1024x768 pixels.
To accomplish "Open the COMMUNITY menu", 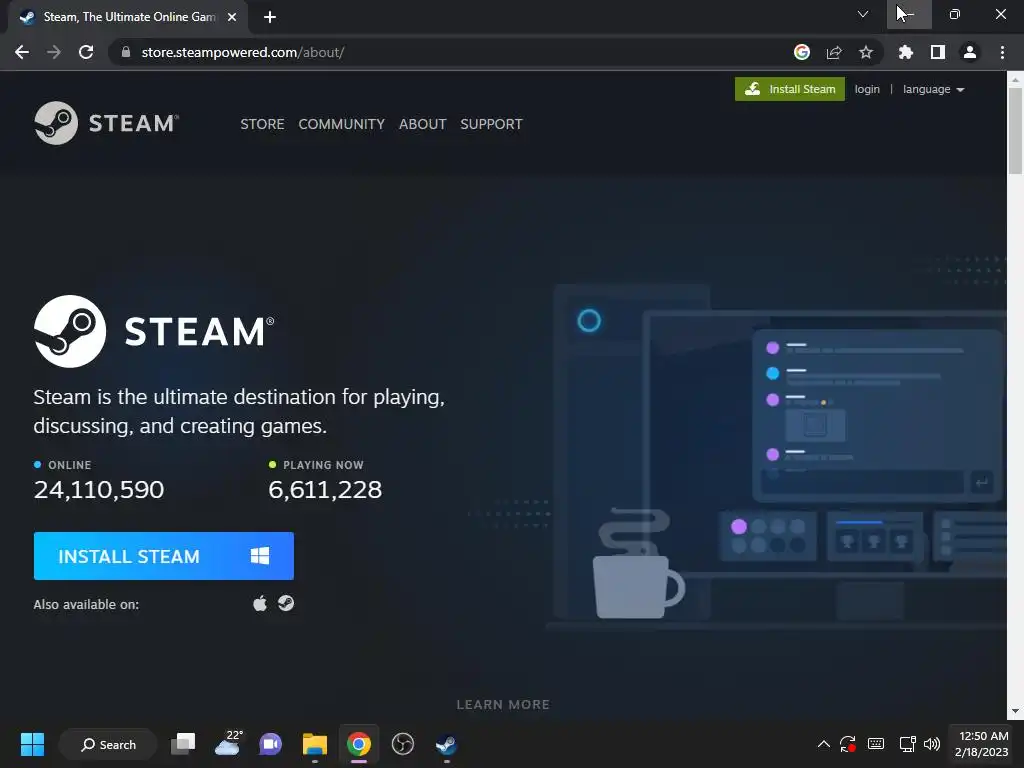I will [342, 124].
